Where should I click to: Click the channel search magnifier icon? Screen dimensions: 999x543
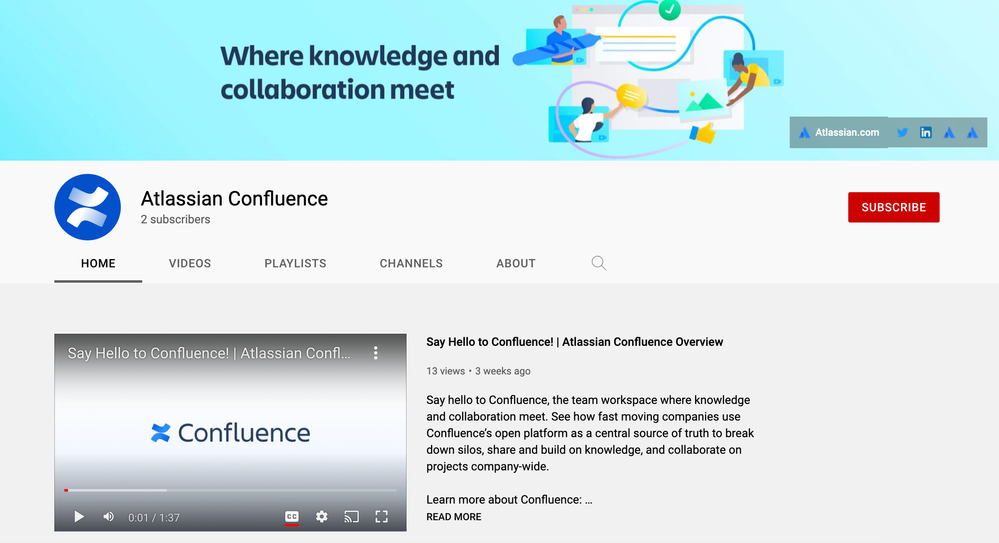tap(598, 263)
